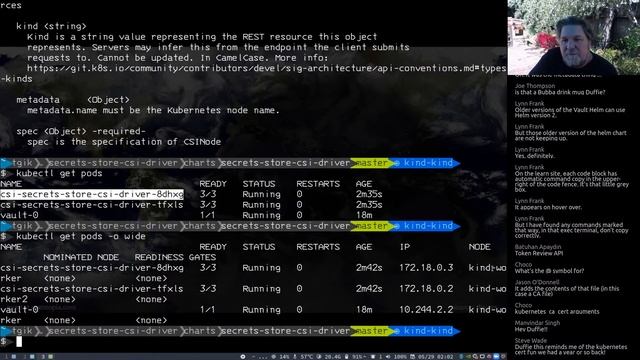Screen dimensions: 640x360
Task: Click the message 'kubernetes ca cert arguments'
Action: coord(557,311)
